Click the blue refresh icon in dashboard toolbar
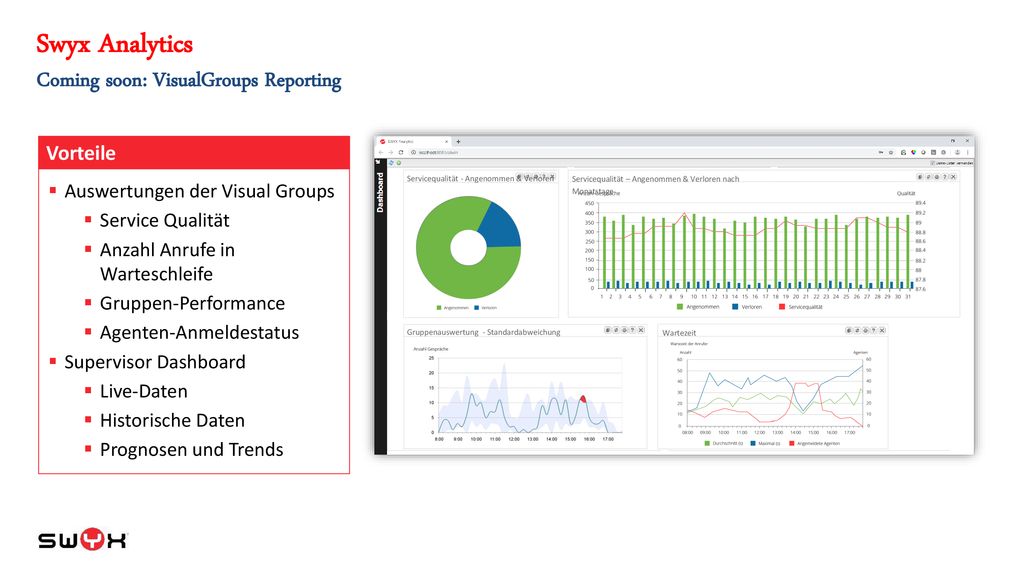 [x=391, y=163]
